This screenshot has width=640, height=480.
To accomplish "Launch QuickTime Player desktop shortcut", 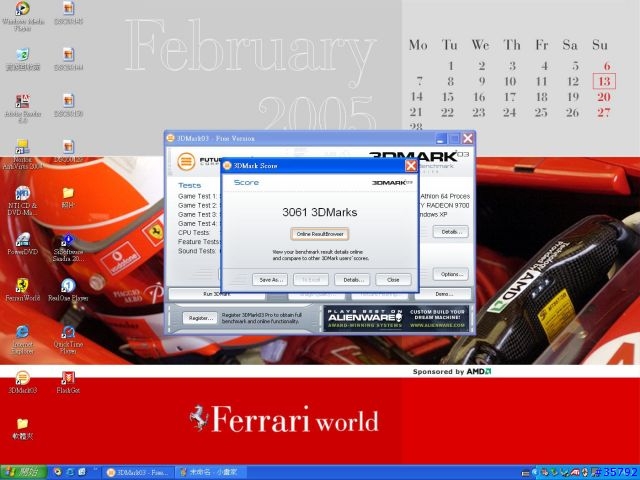I will (68, 340).
